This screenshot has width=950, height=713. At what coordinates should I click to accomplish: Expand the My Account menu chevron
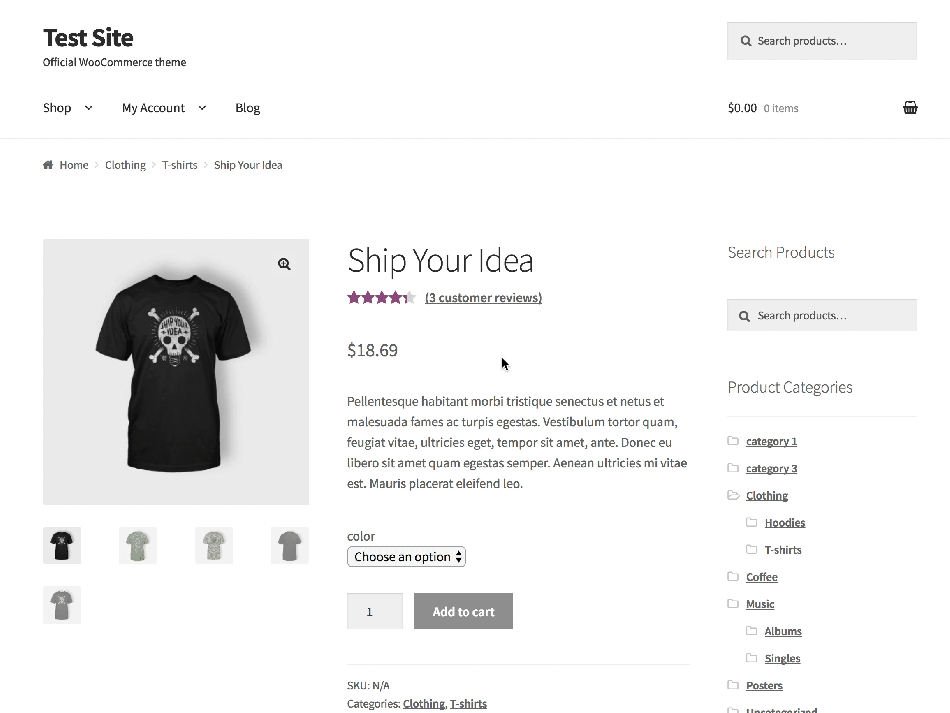pyautogui.click(x=202, y=108)
